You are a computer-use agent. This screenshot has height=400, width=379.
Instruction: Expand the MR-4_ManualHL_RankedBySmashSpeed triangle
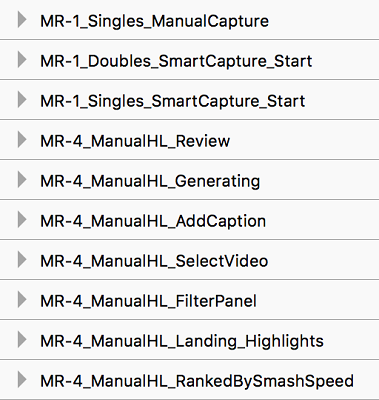point(22,380)
